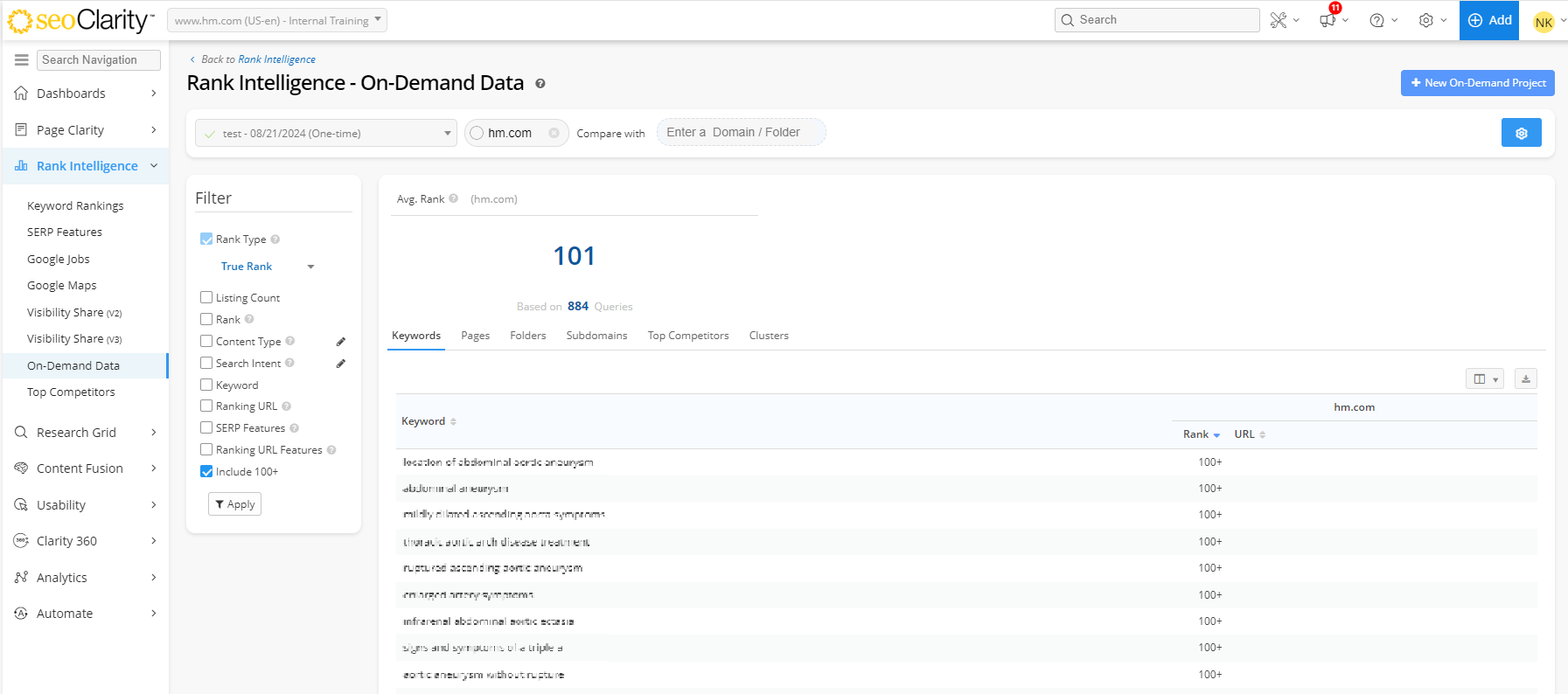Edit Search Intent with pencil icon
This screenshot has height=694, width=1568.
[341, 364]
